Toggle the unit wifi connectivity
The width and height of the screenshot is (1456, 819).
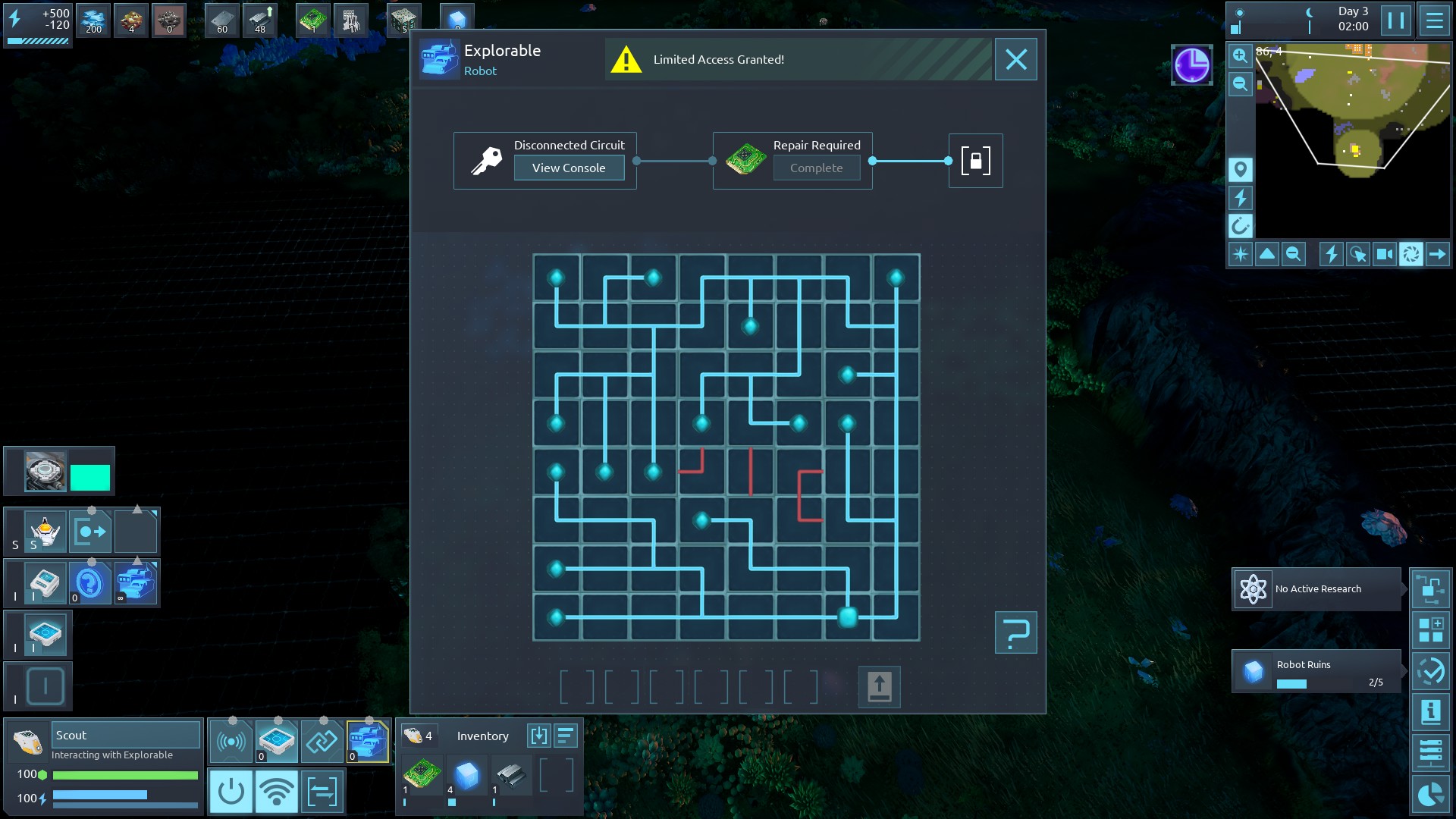click(276, 792)
